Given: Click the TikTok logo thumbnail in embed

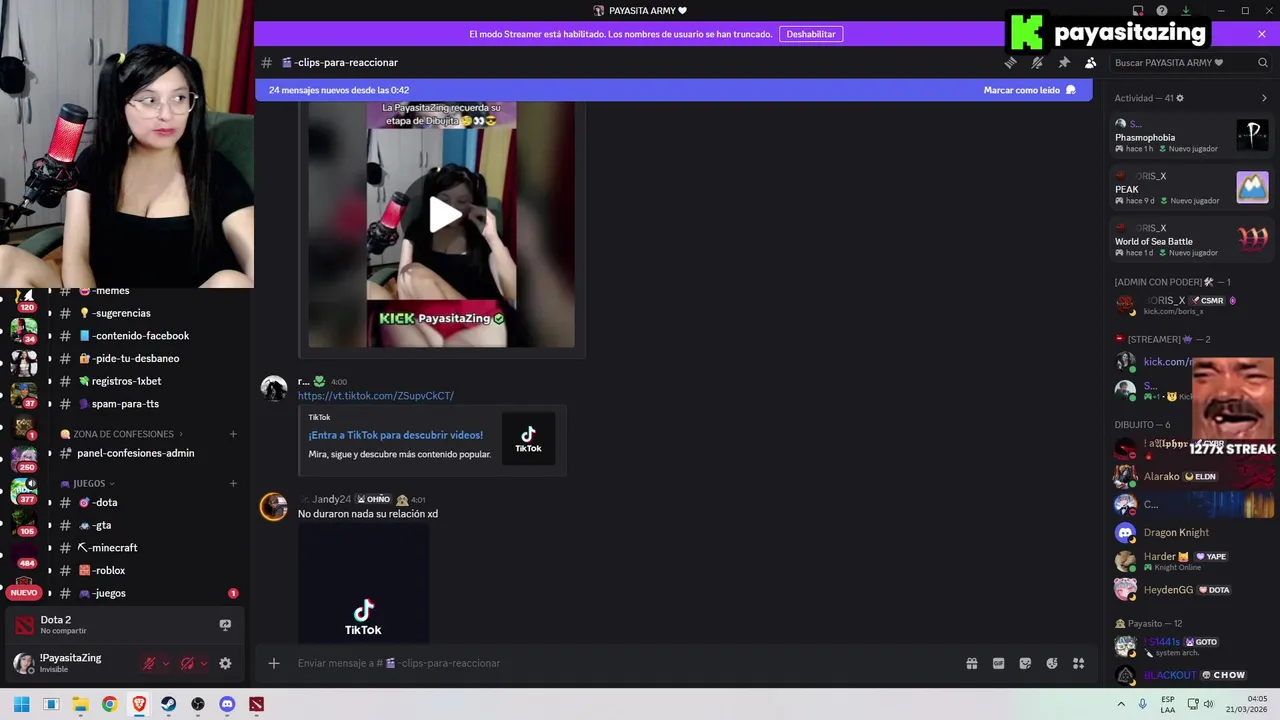Looking at the screenshot, I should pos(528,440).
